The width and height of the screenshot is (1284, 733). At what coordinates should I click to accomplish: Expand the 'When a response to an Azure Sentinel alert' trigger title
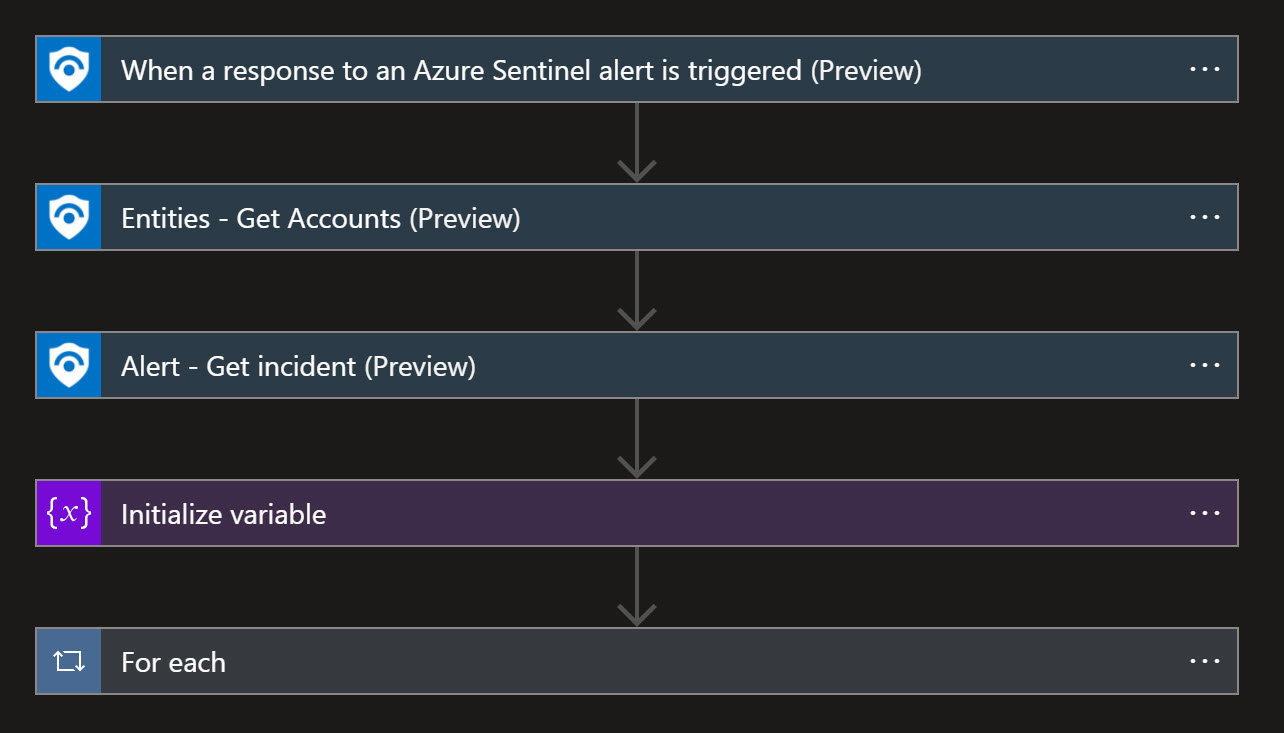point(521,70)
